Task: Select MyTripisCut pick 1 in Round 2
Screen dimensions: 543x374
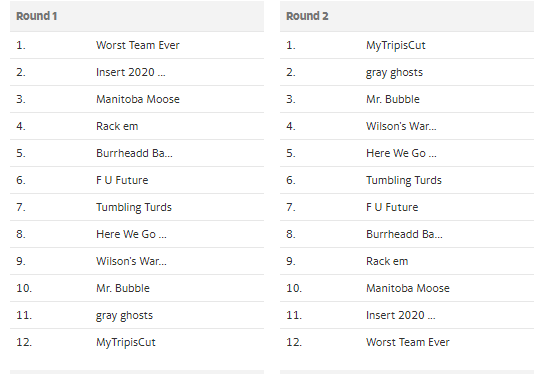Action: (396, 45)
